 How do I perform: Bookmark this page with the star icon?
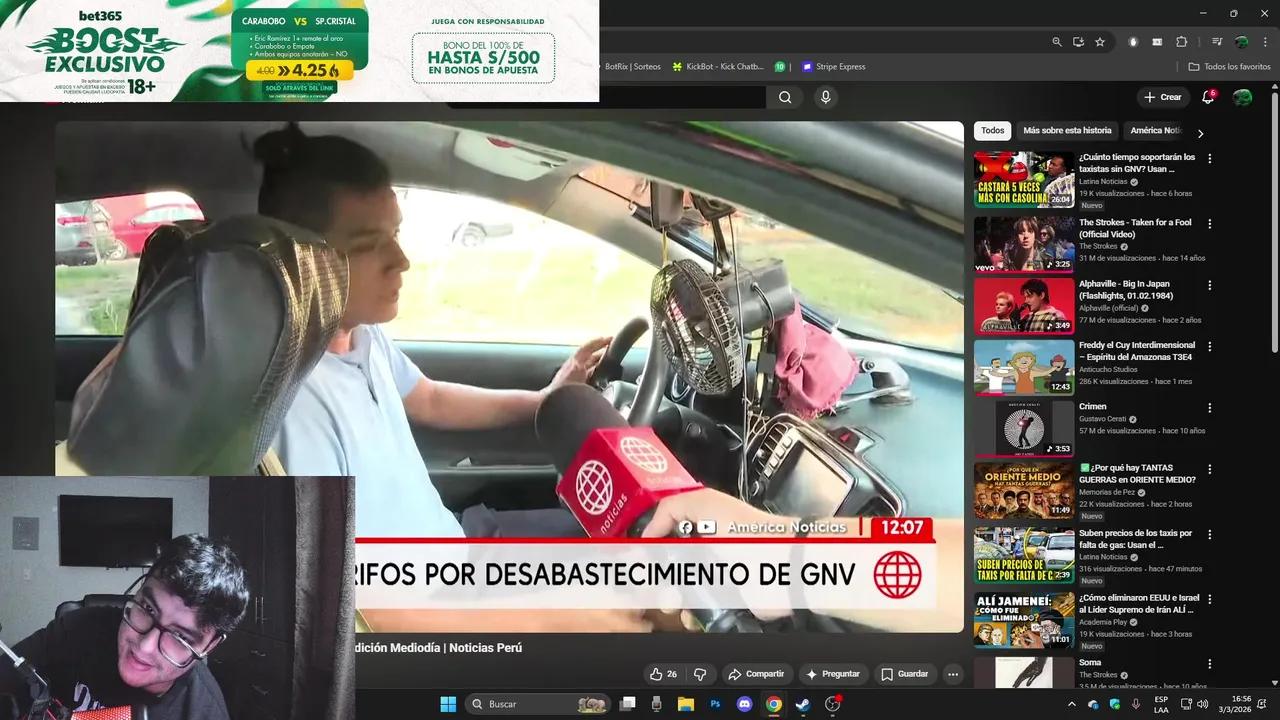coord(1100,42)
